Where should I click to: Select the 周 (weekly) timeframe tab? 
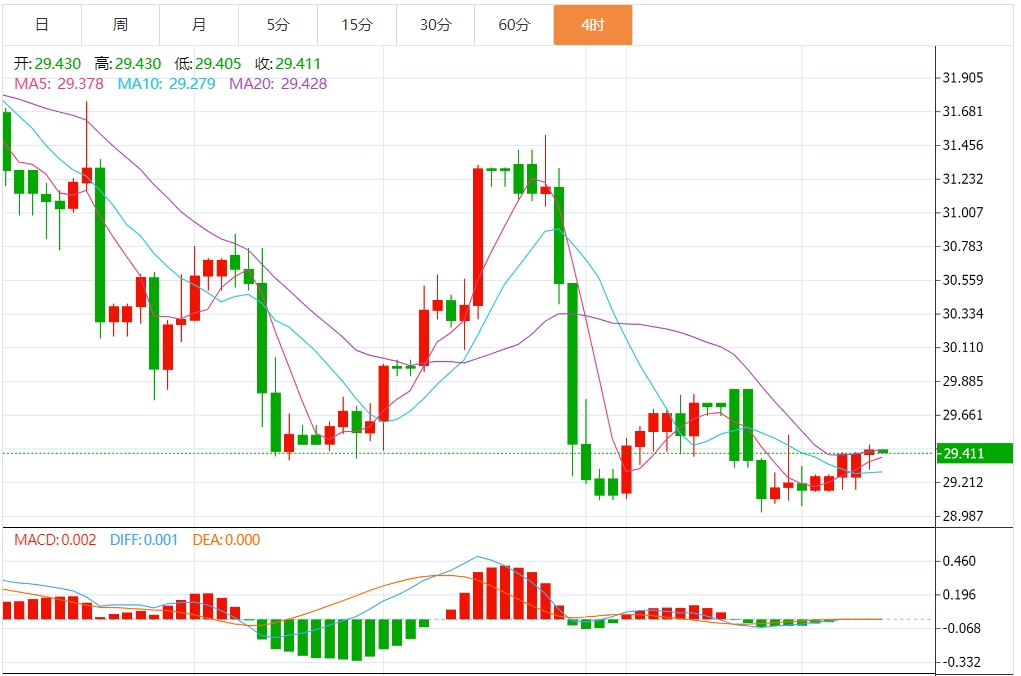120,25
